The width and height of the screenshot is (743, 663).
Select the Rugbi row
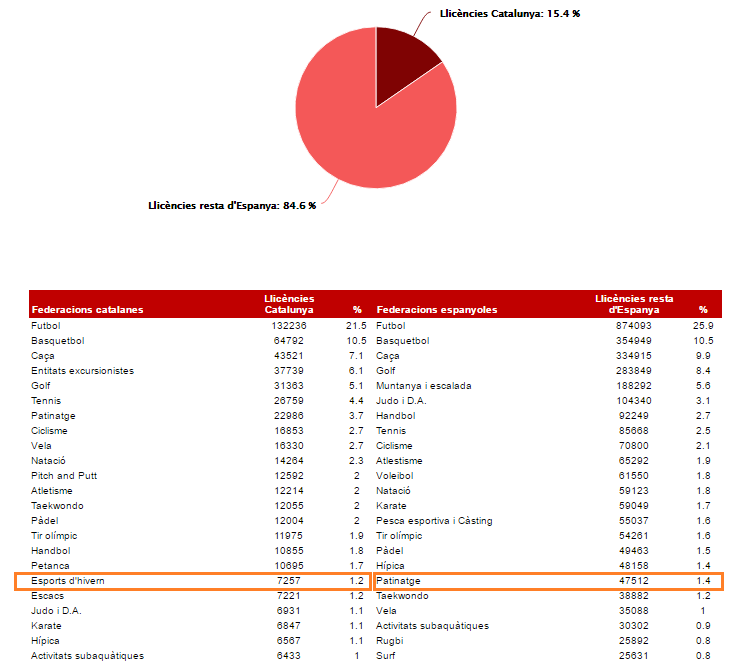tap(391, 641)
